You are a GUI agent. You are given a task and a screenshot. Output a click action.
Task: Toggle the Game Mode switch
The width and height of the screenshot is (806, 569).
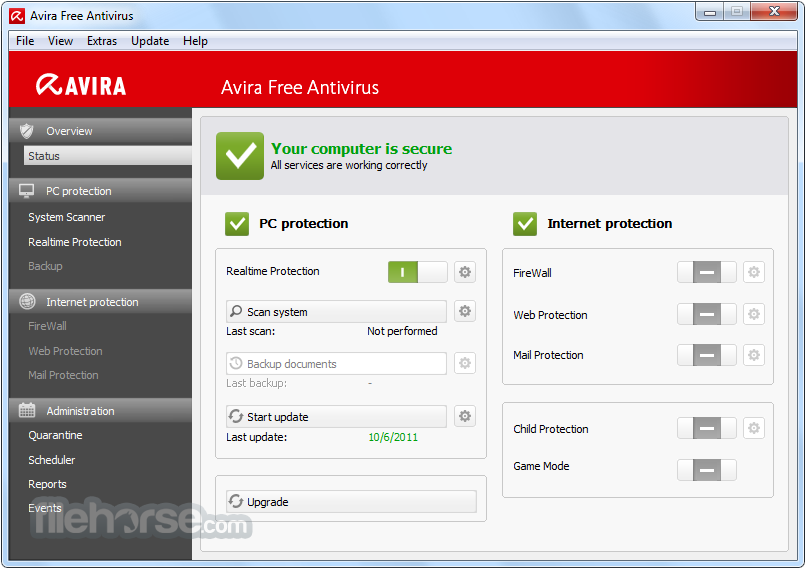point(707,470)
